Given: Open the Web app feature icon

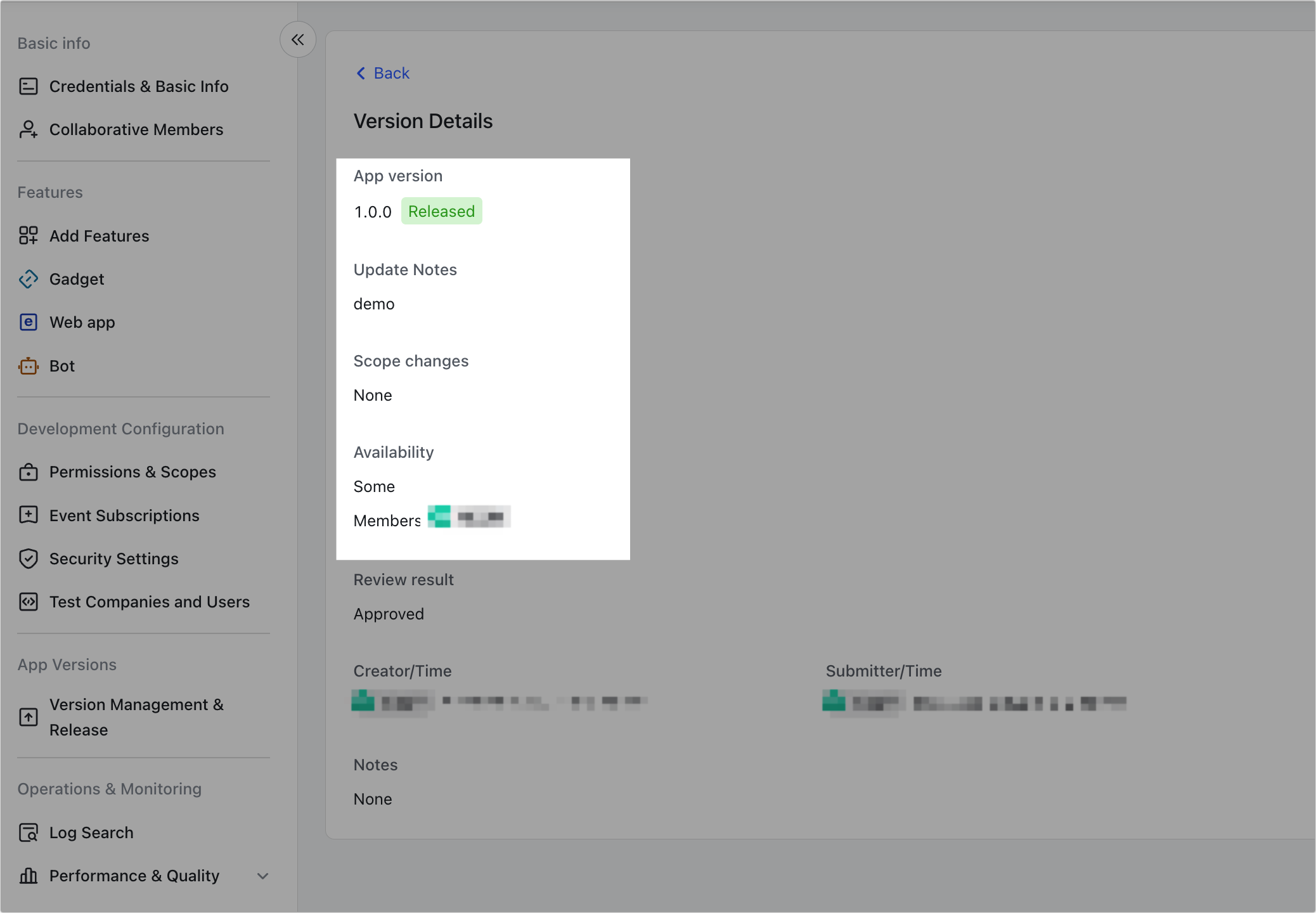Looking at the screenshot, I should tap(28, 322).
